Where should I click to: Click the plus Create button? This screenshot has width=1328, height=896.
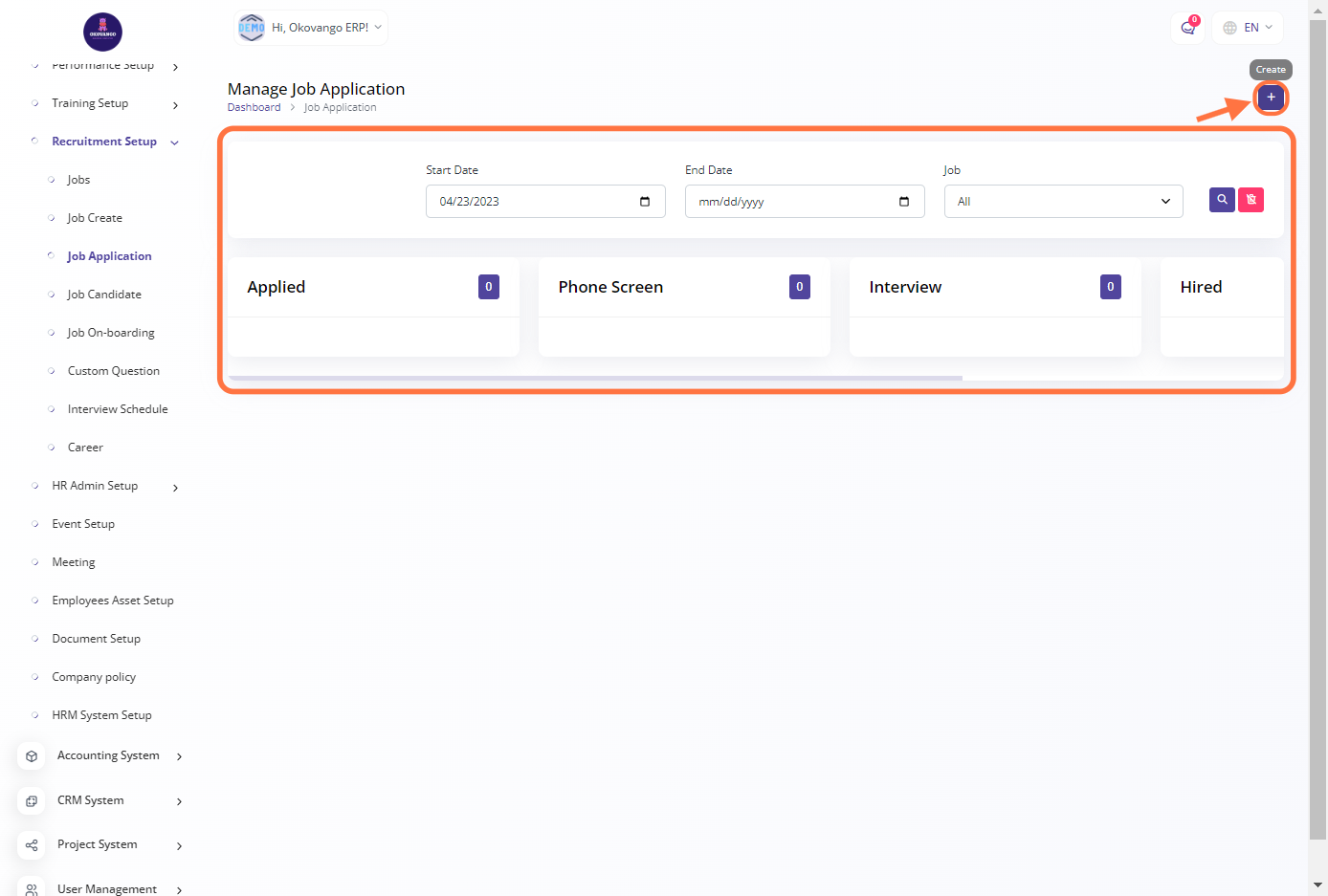1271,98
